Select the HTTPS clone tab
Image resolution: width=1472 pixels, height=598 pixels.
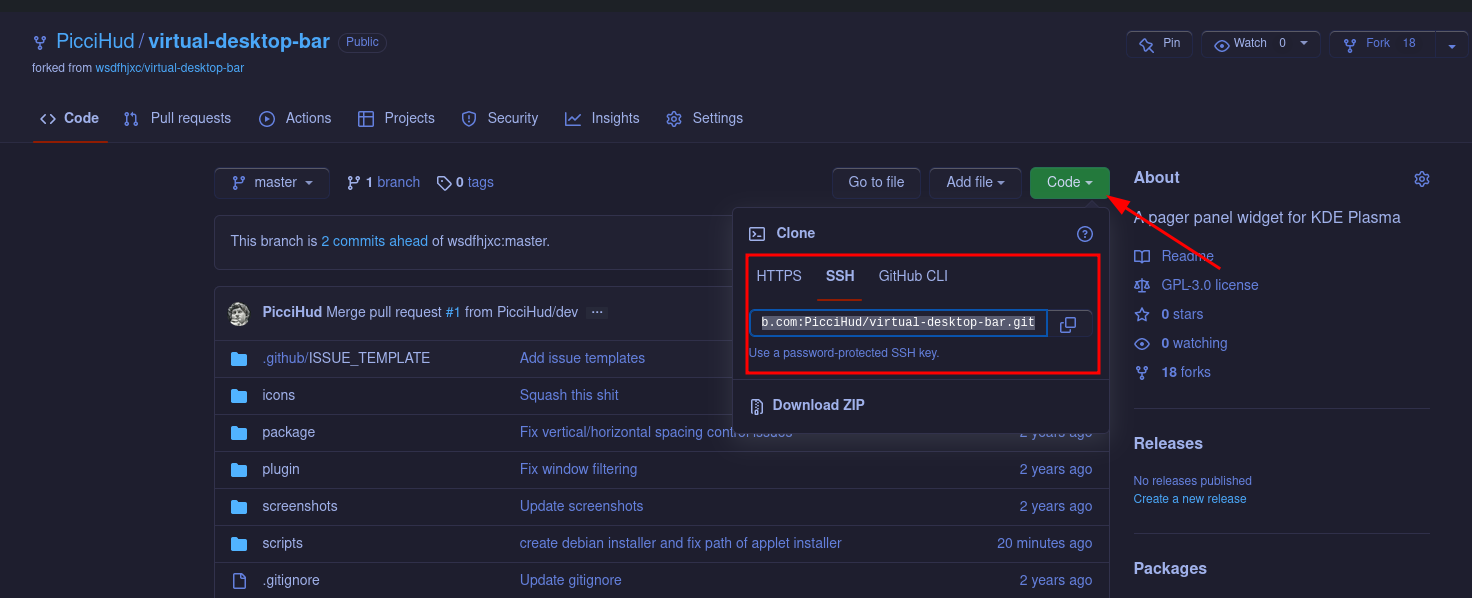click(779, 276)
